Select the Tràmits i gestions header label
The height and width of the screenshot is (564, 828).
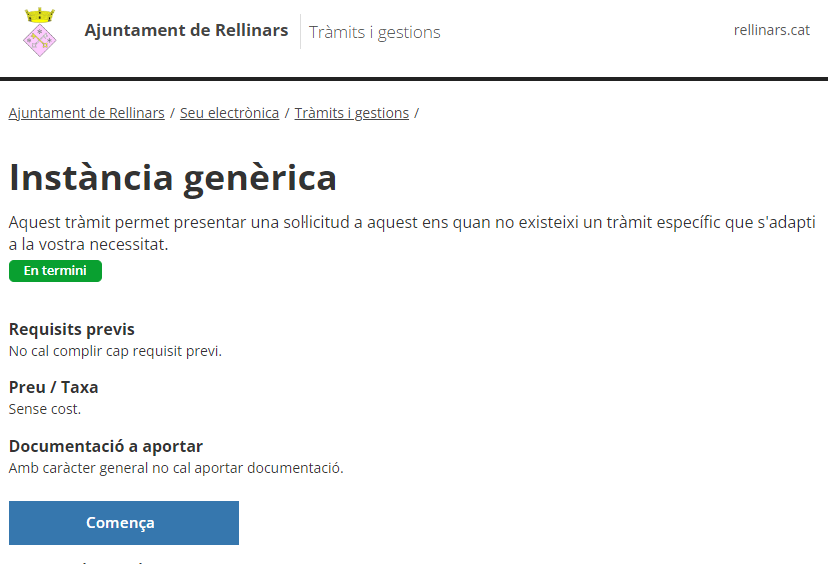point(374,32)
